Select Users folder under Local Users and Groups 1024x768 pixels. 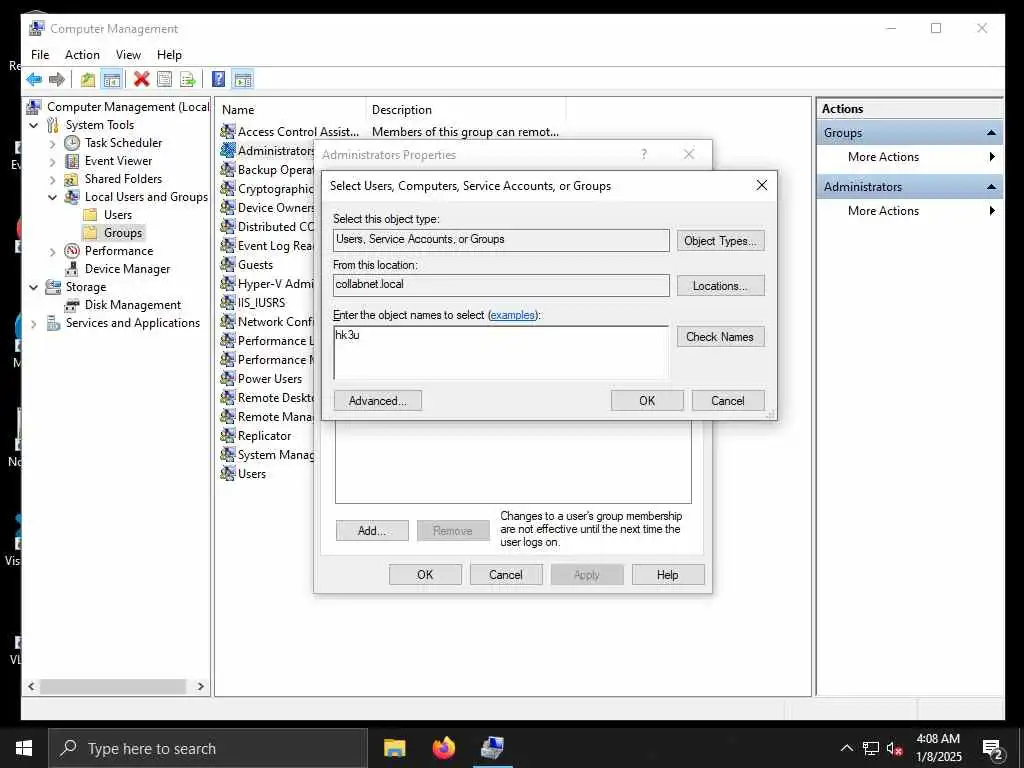click(118, 215)
